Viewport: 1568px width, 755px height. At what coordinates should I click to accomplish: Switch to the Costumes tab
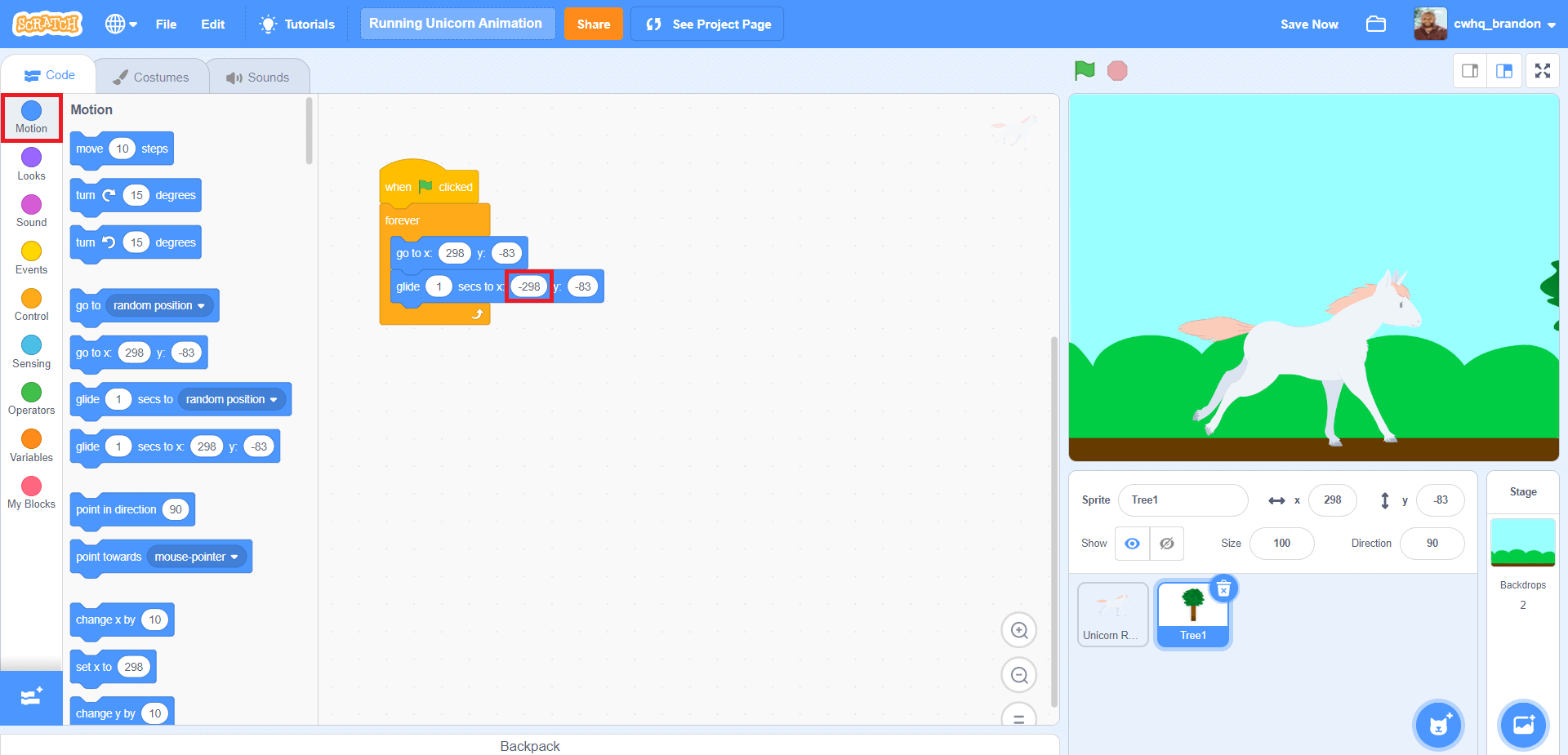coord(152,76)
